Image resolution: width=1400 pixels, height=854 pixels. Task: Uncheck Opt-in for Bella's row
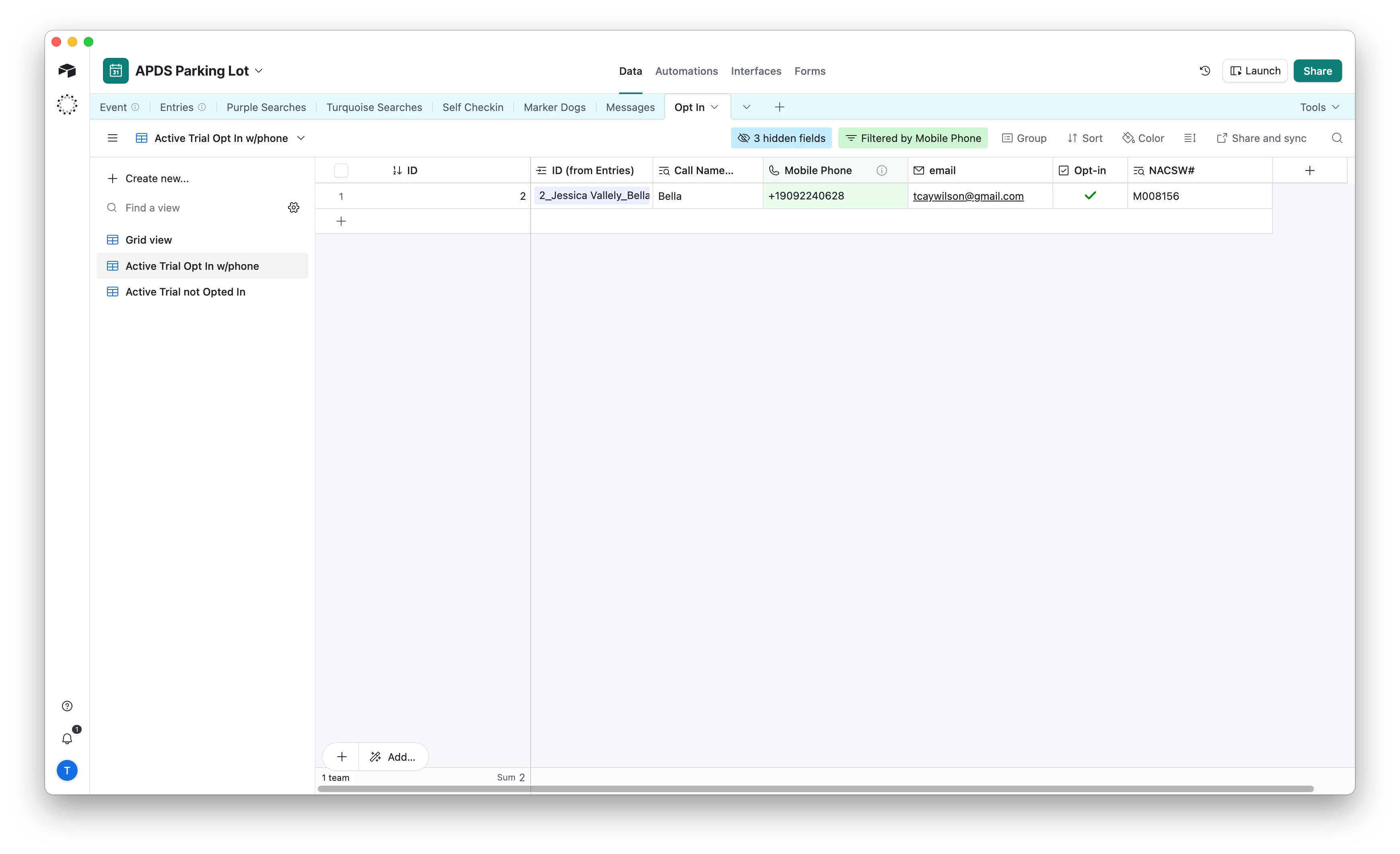tap(1090, 196)
